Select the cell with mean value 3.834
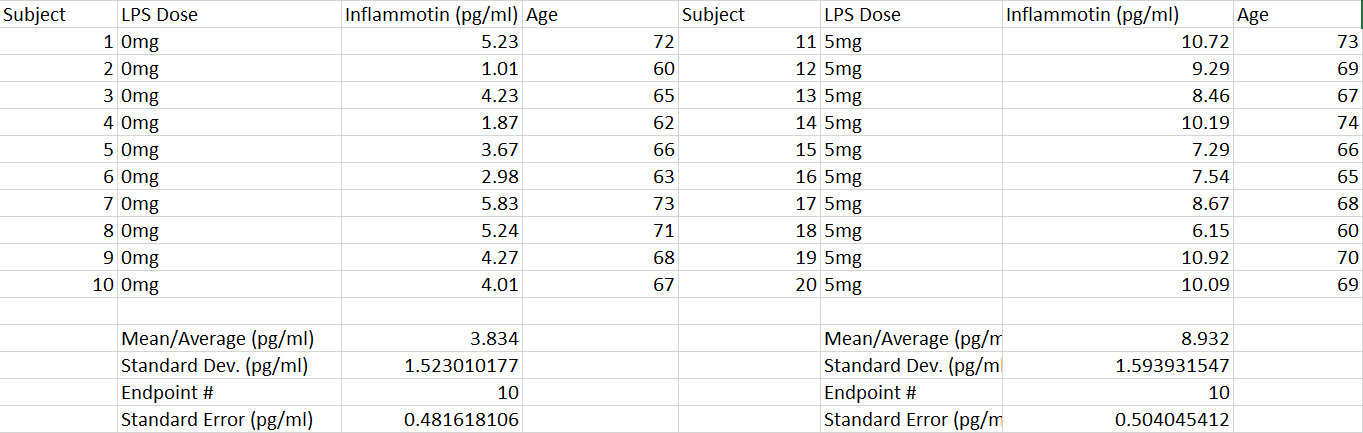This screenshot has height=433, width=1363. coord(432,339)
